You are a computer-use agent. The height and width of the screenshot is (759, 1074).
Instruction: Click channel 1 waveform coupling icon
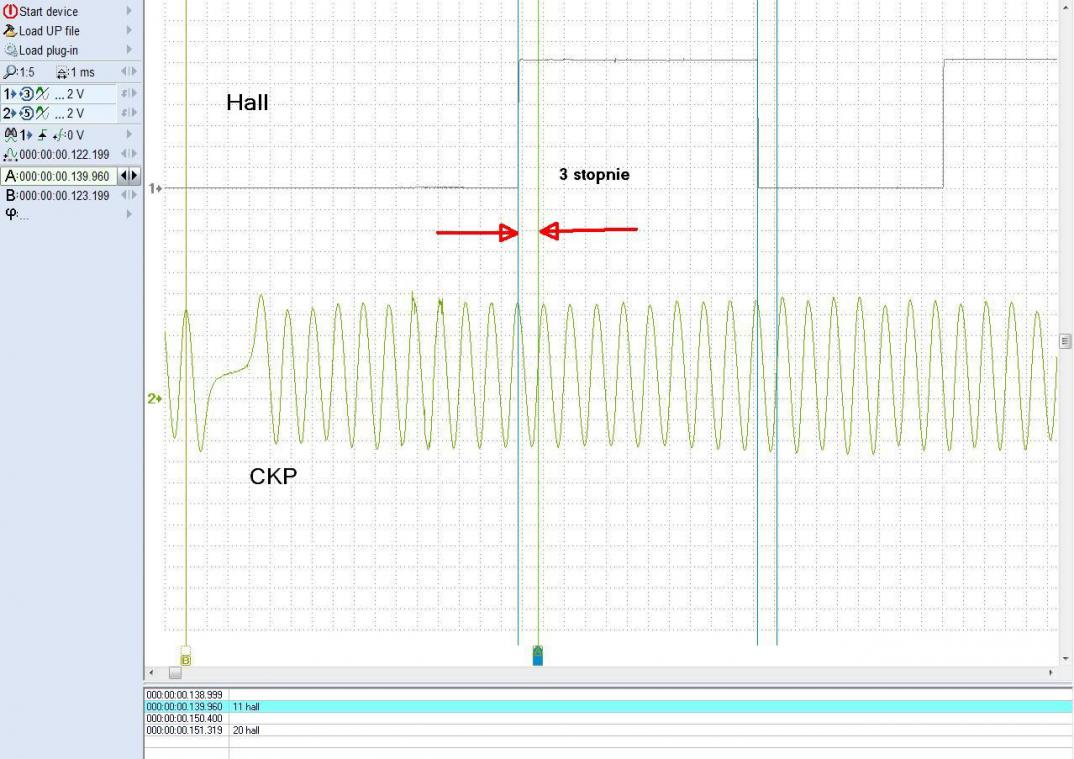(x=42, y=93)
